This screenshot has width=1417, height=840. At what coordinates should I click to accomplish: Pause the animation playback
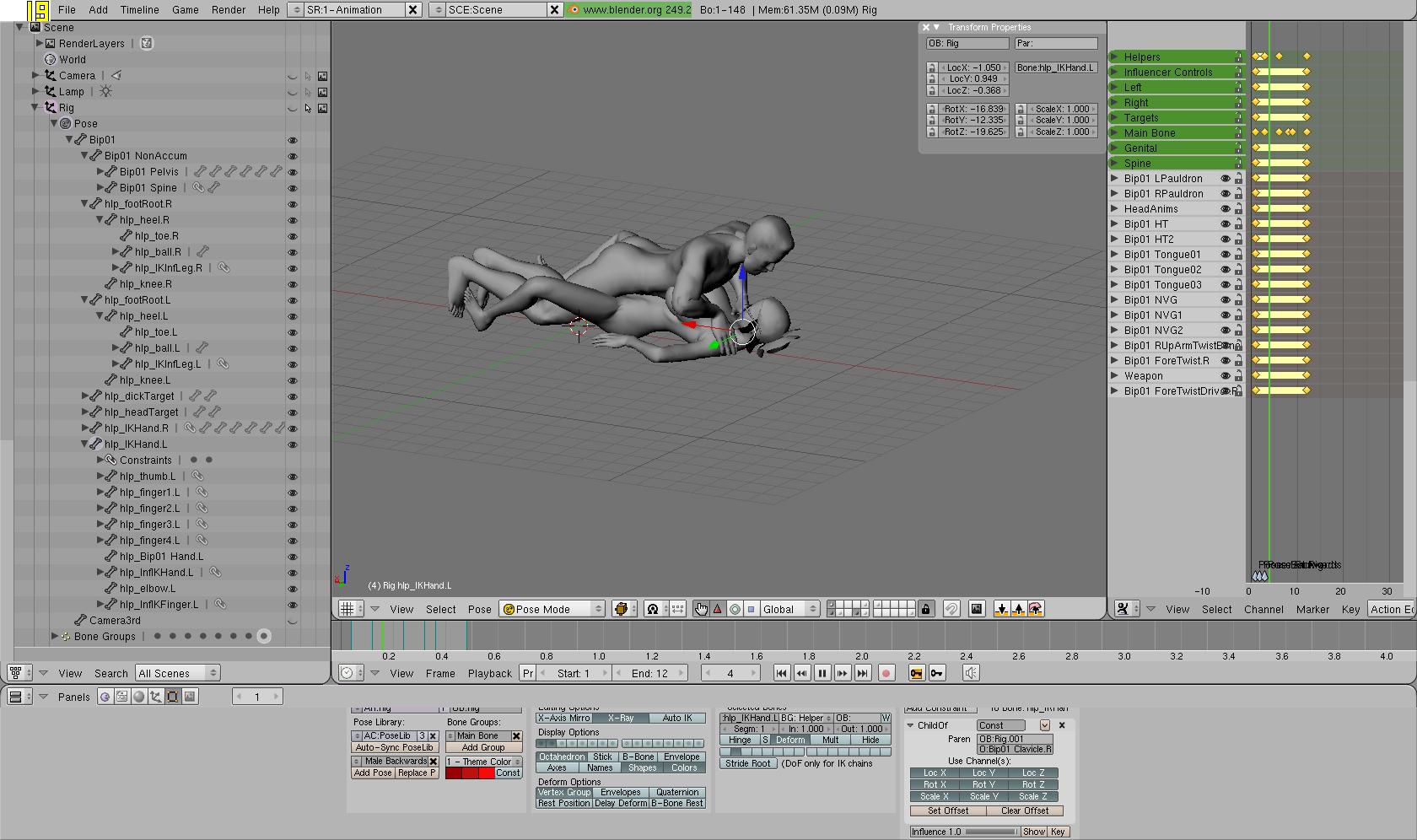pos(822,673)
